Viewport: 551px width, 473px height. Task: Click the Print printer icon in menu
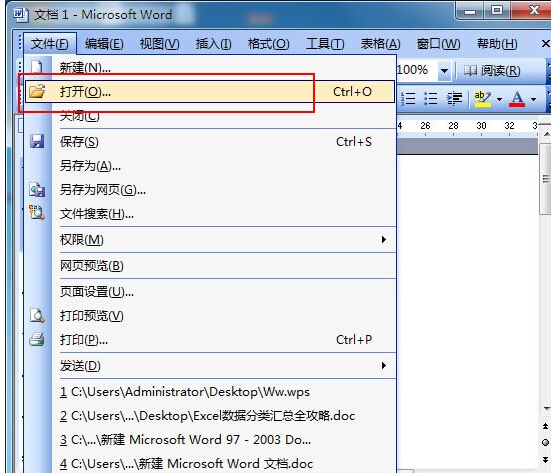coord(37,339)
